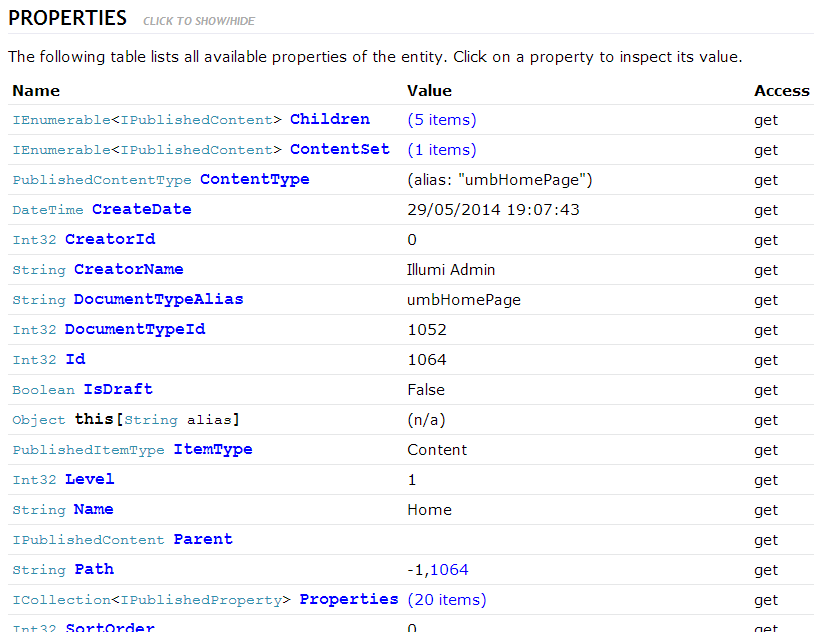Inspect the CreateDate property
The image size is (822, 632).
[x=142, y=209]
